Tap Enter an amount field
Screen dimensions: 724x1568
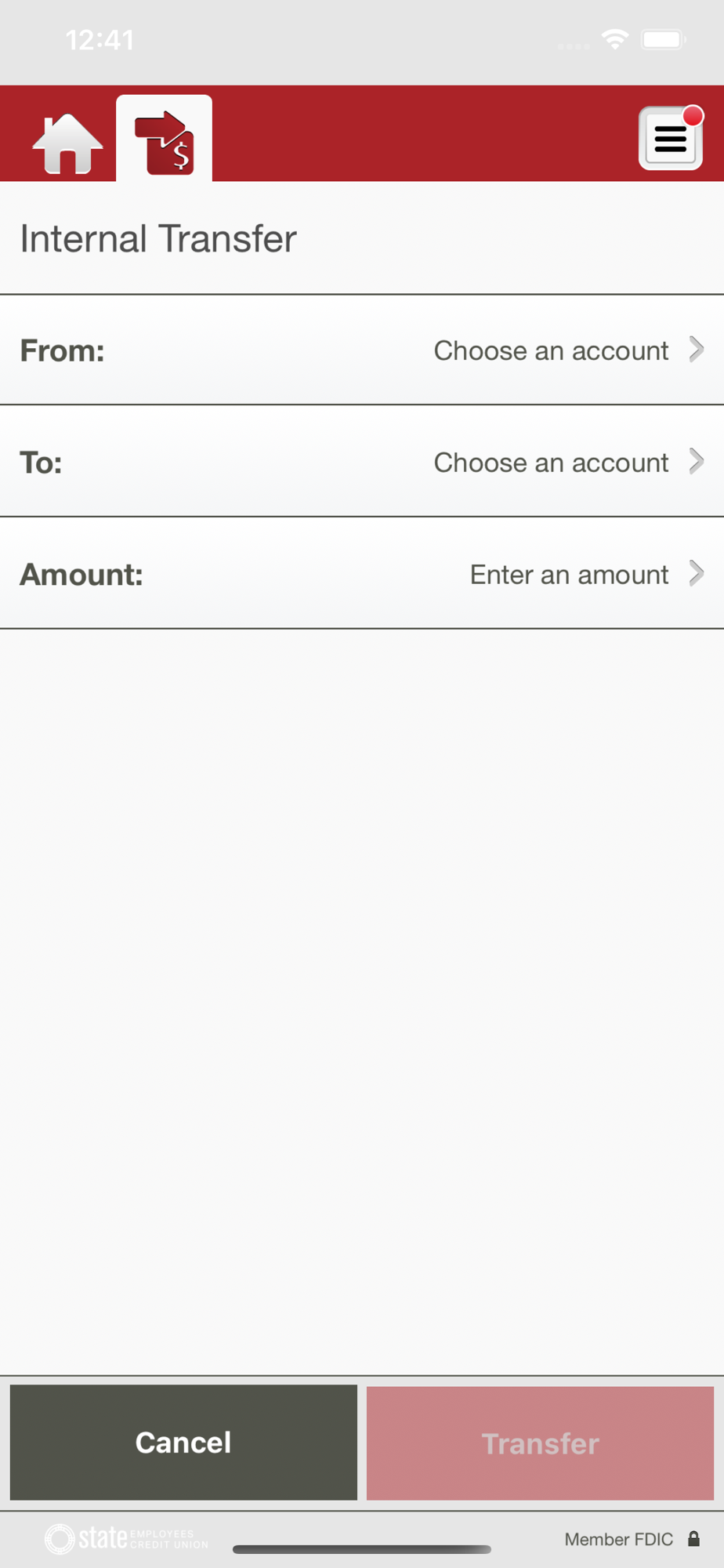pos(569,575)
